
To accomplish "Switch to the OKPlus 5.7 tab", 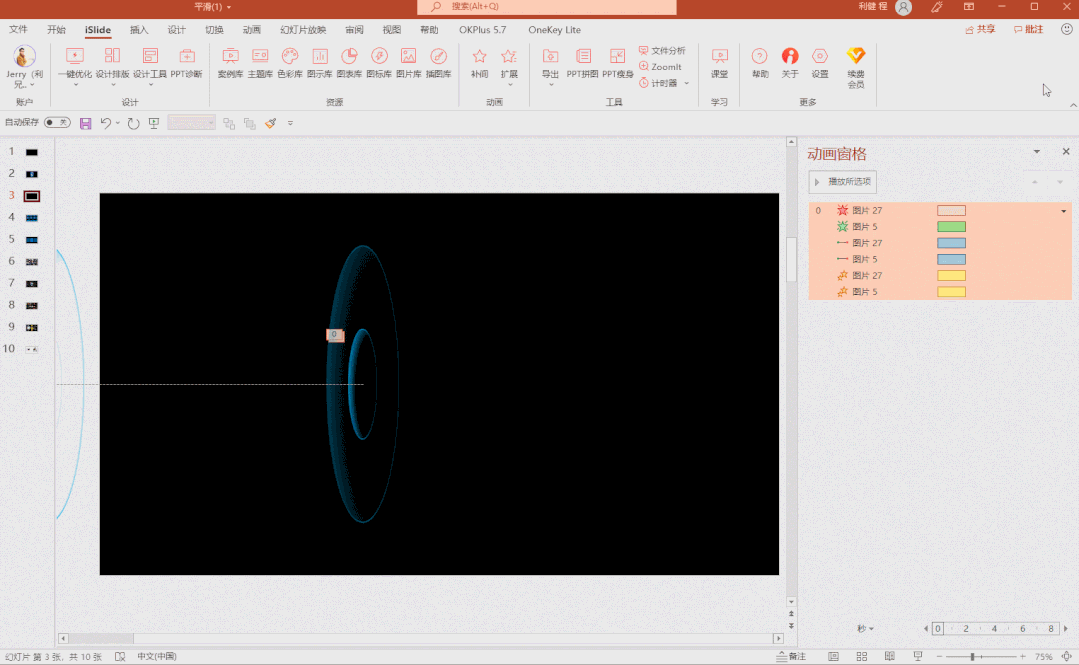I will pos(482,30).
